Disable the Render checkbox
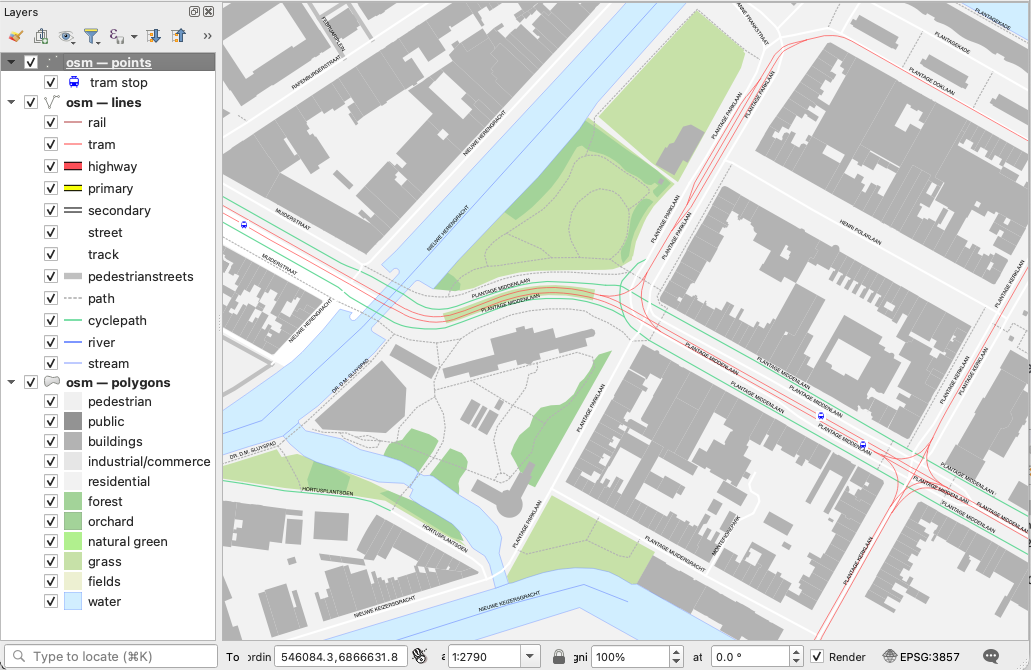 [818, 657]
